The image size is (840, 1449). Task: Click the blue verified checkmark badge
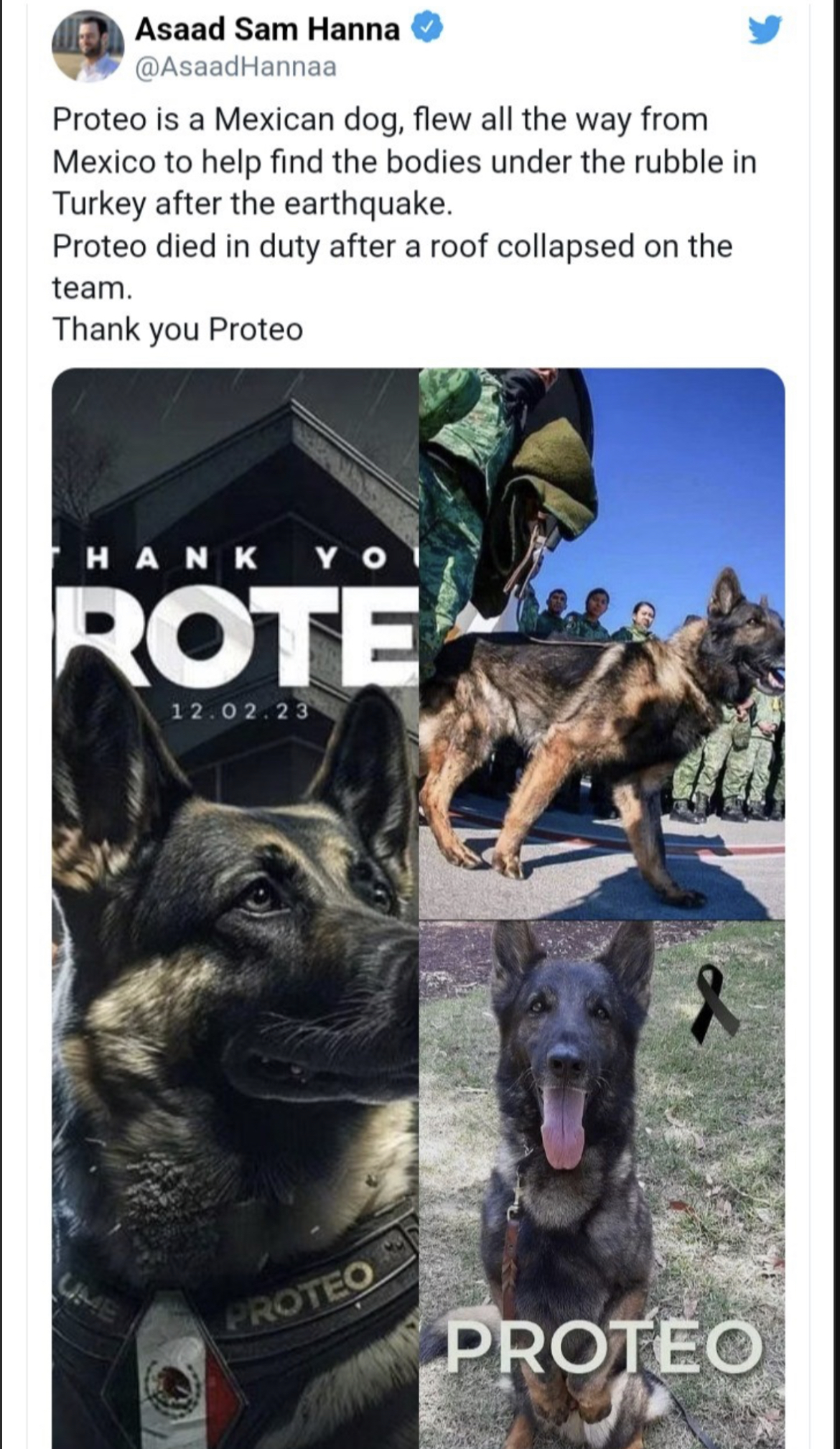point(426,29)
